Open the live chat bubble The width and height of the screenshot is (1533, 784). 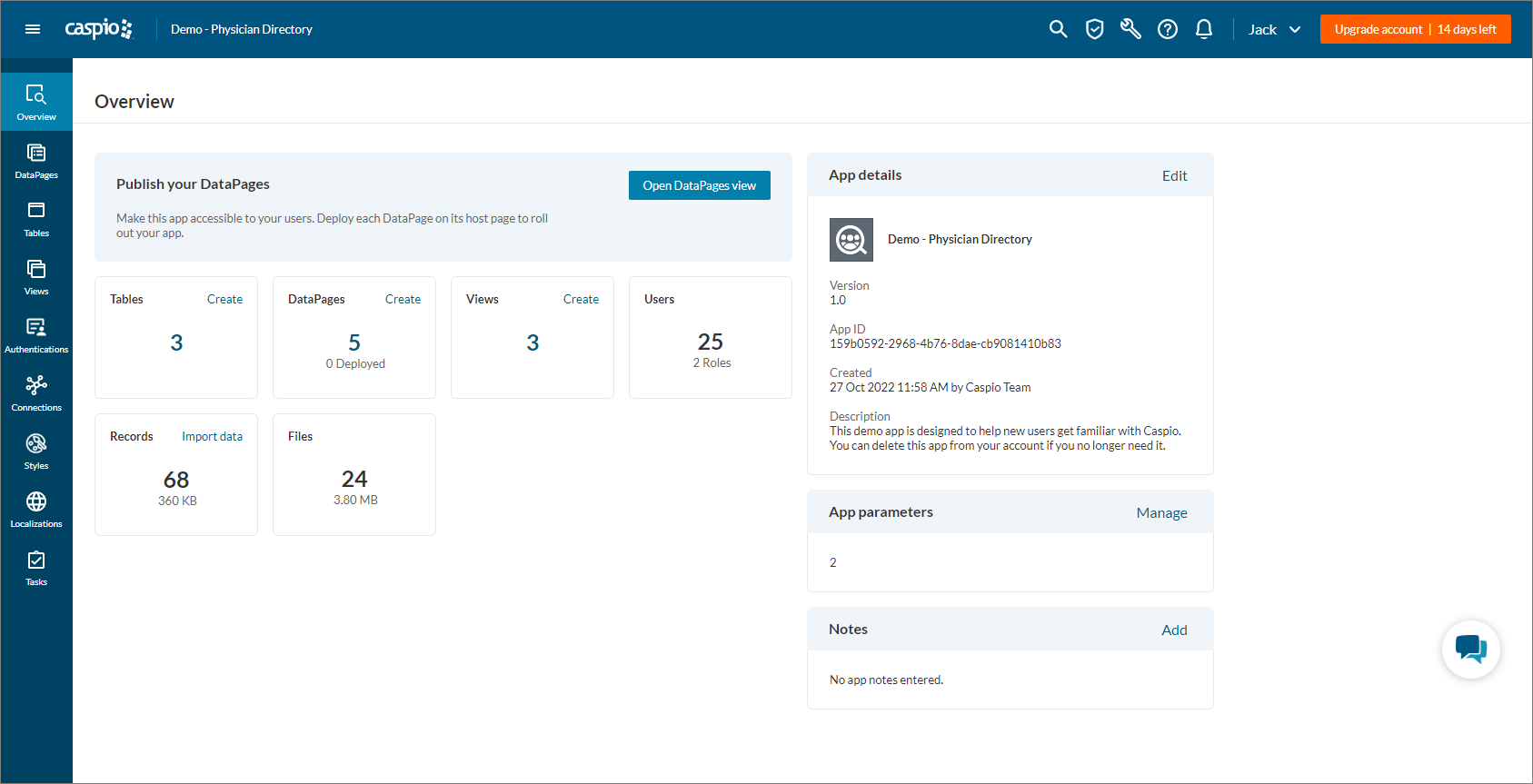pyautogui.click(x=1470, y=649)
